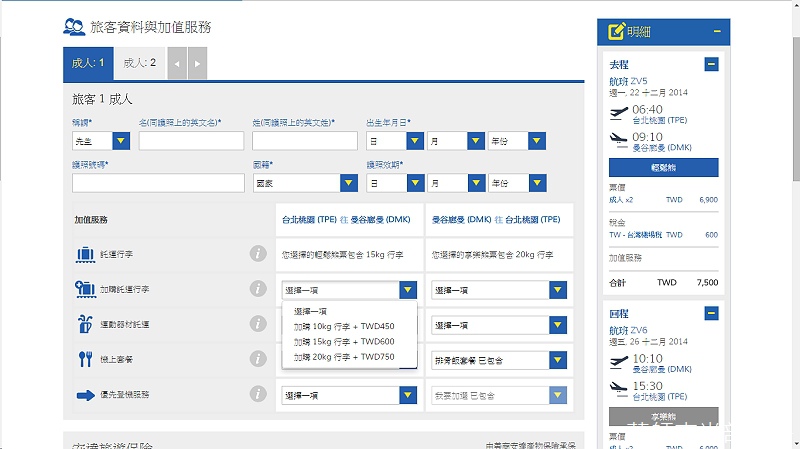Open the title dropdown showing 先生

point(101,141)
